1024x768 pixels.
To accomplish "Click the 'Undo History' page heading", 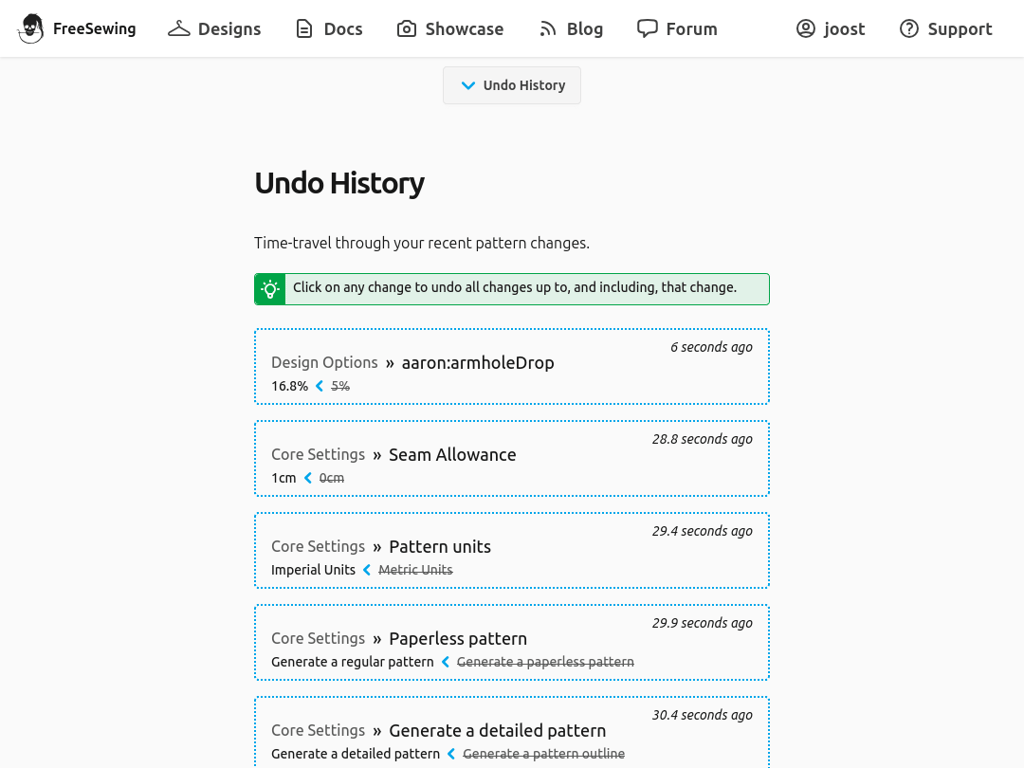I will 340,184.
